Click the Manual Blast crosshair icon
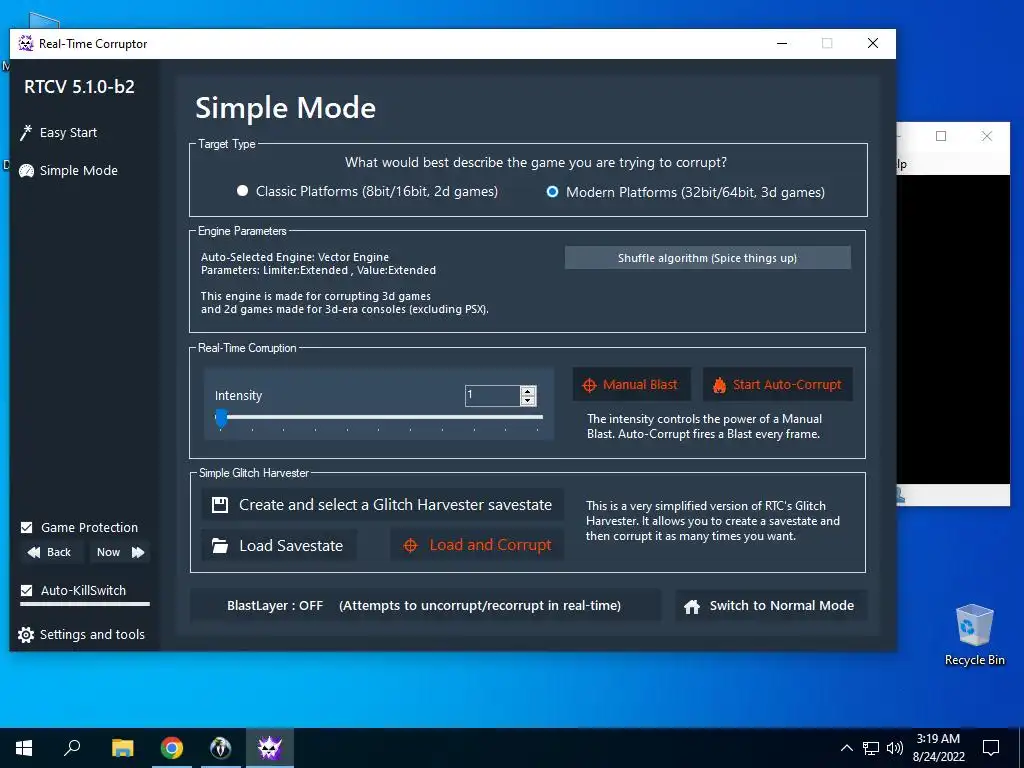1024x768 pixels. point(589,385)
